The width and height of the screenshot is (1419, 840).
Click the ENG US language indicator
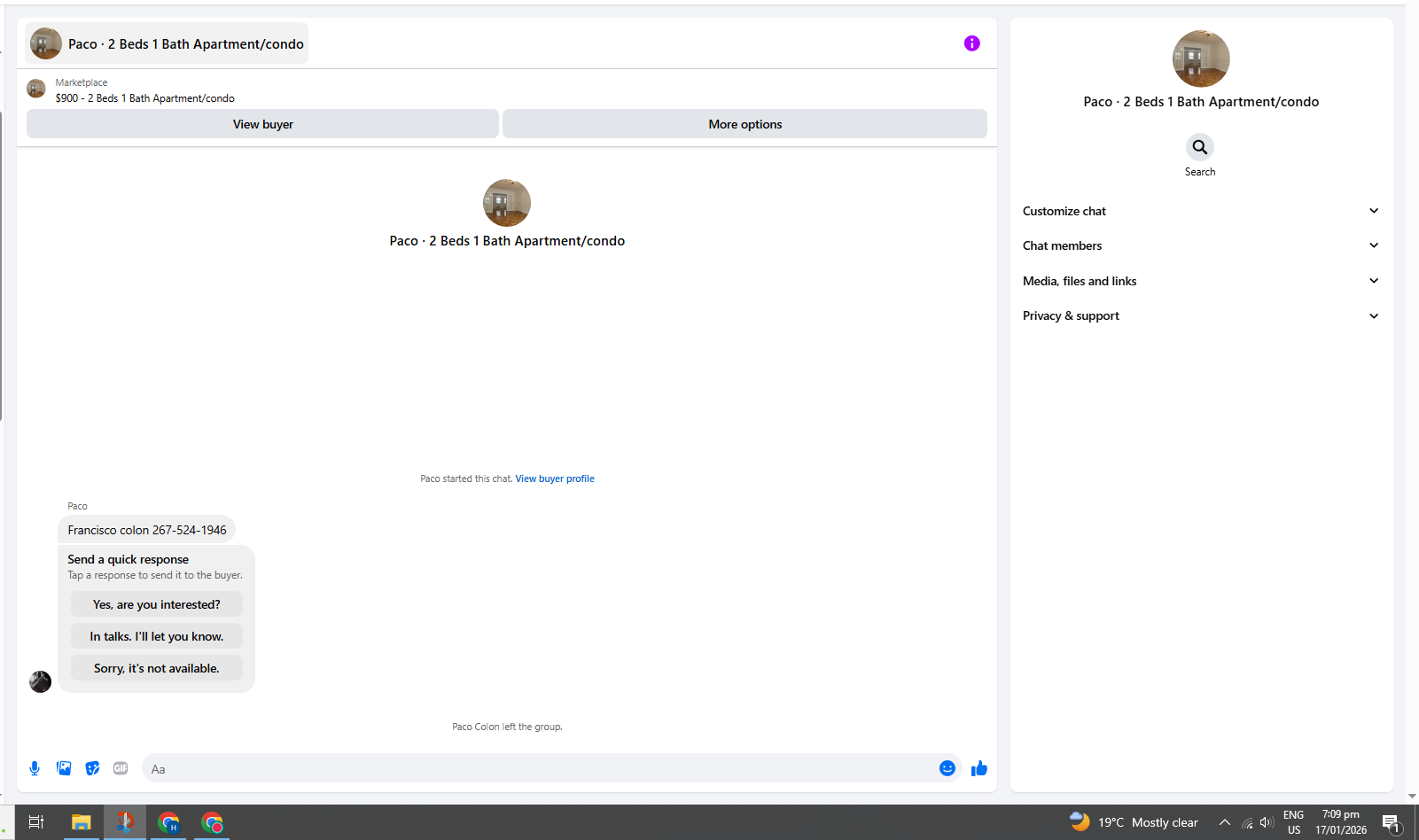click(1294, 822)
